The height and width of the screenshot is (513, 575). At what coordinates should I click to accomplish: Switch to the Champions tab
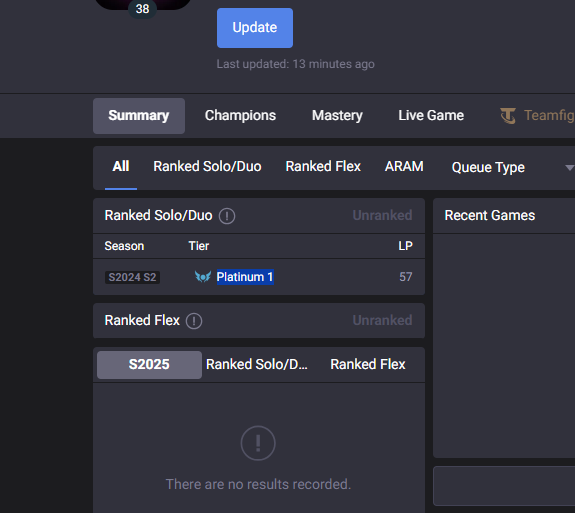240,116
